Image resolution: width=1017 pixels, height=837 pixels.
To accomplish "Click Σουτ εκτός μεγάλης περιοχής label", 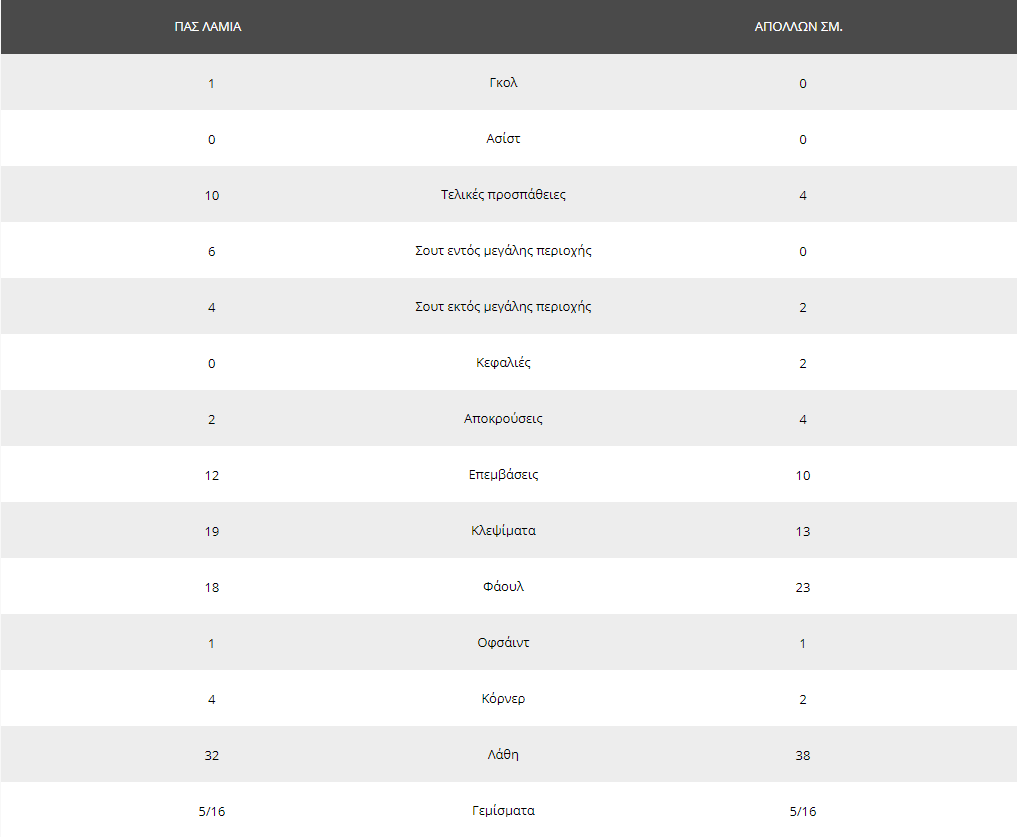I will tap(503, 306).
